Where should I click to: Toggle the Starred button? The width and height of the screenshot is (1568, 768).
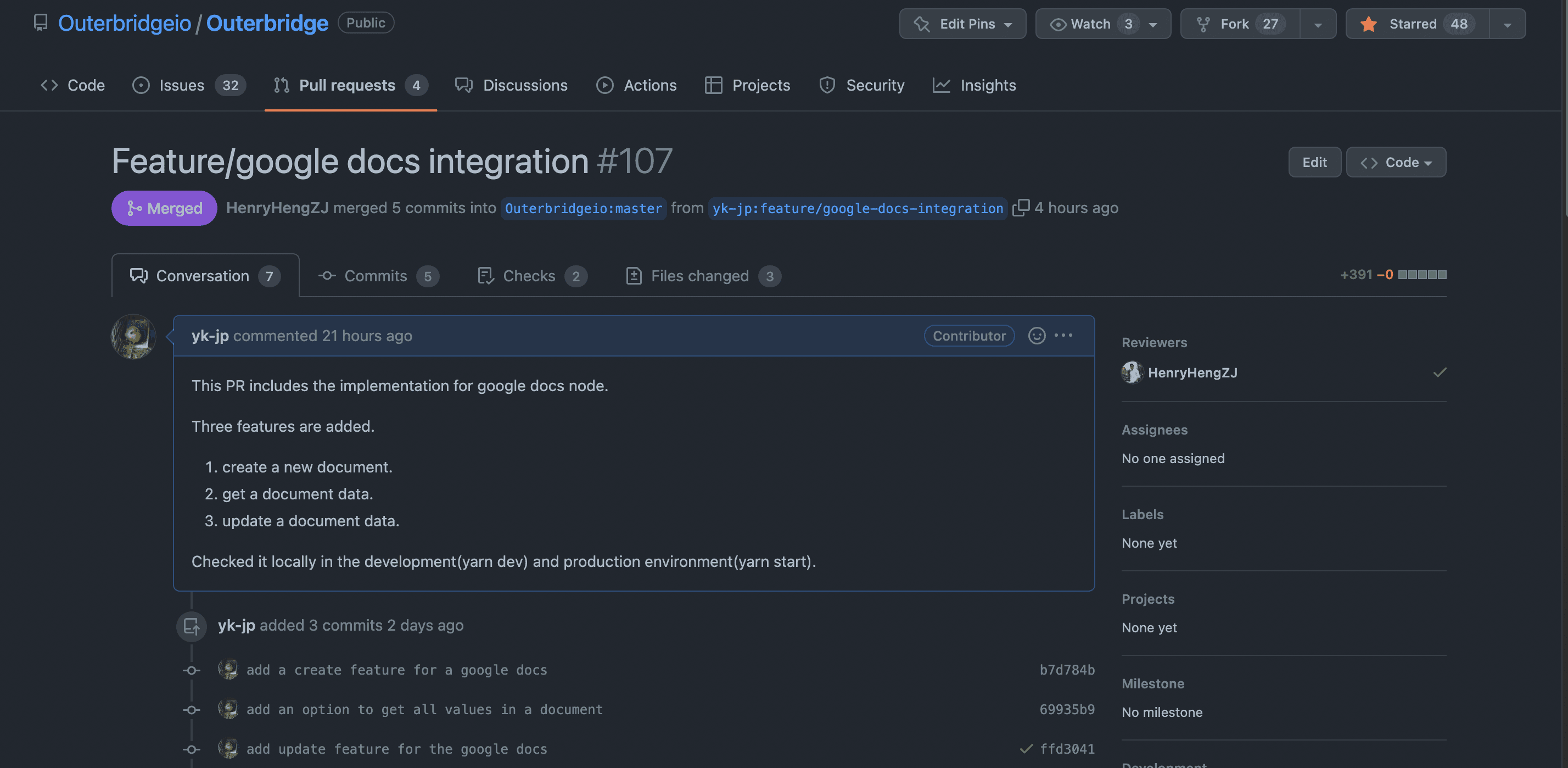tap(1417, 24)
